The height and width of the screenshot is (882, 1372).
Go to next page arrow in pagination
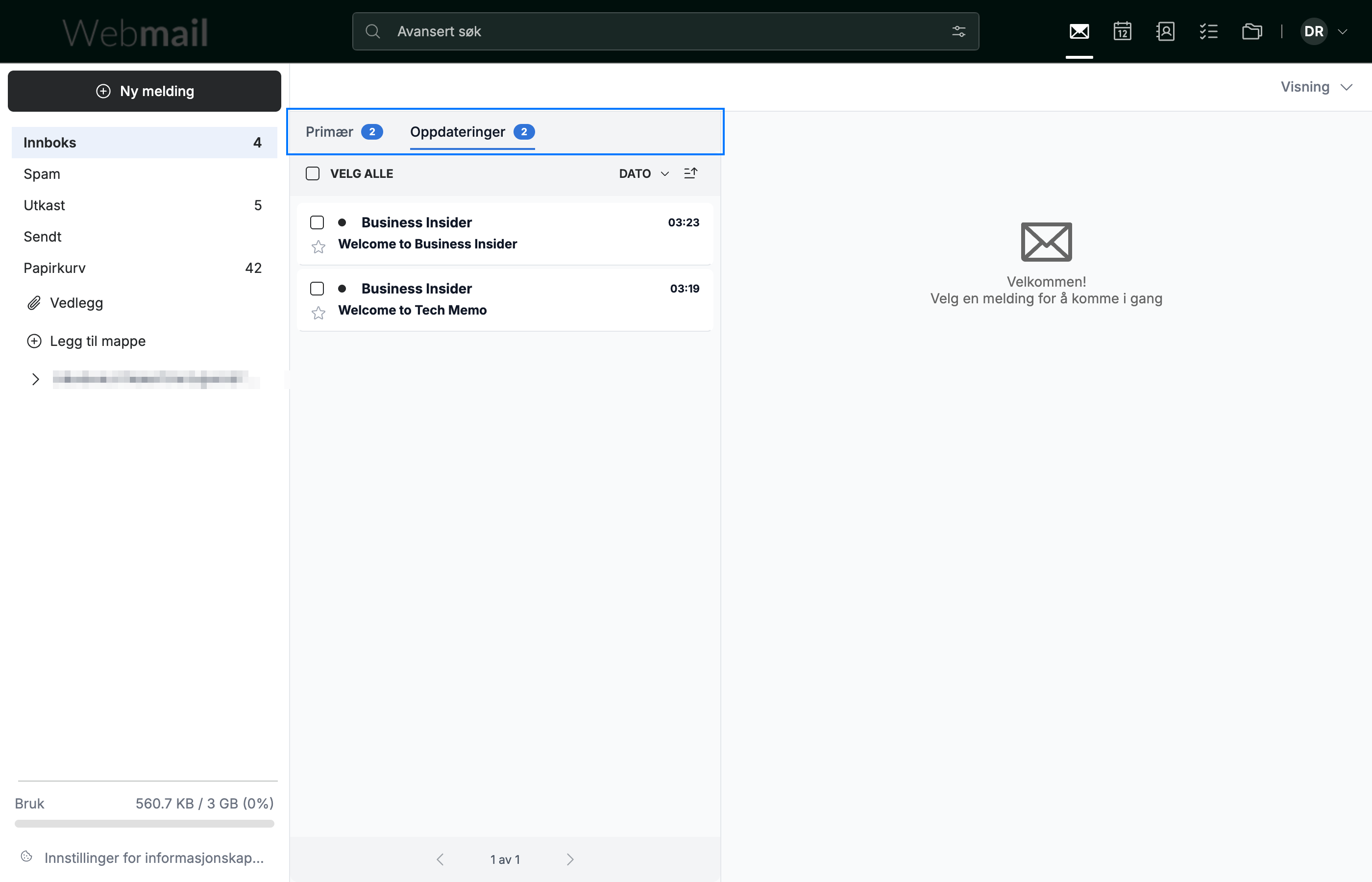[x=570, y=859]
